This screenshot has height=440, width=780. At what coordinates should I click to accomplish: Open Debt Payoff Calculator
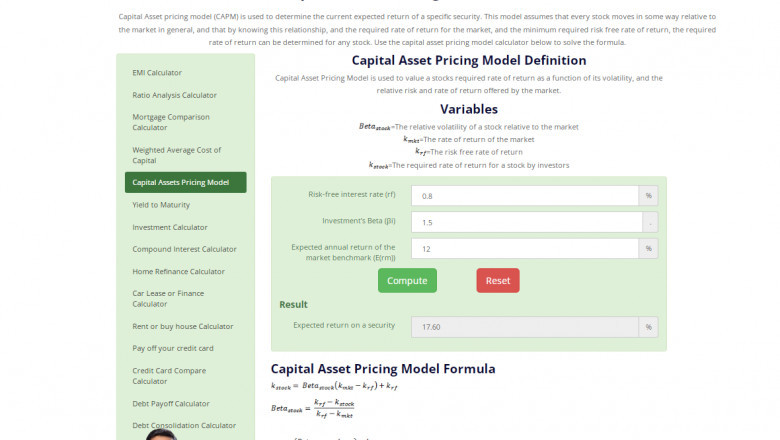click(171, 403)
